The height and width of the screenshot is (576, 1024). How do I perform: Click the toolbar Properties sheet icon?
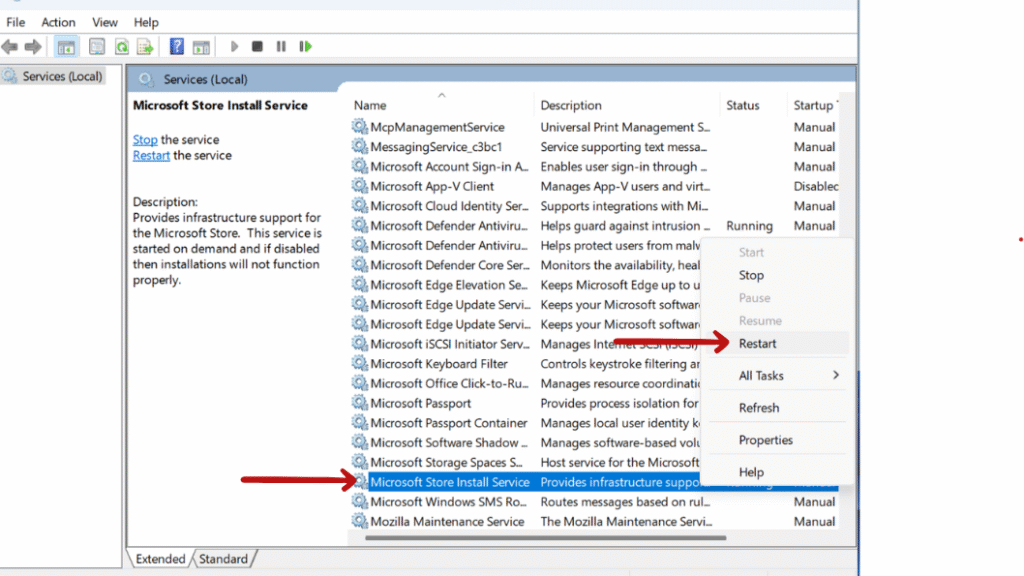[97, 47]
